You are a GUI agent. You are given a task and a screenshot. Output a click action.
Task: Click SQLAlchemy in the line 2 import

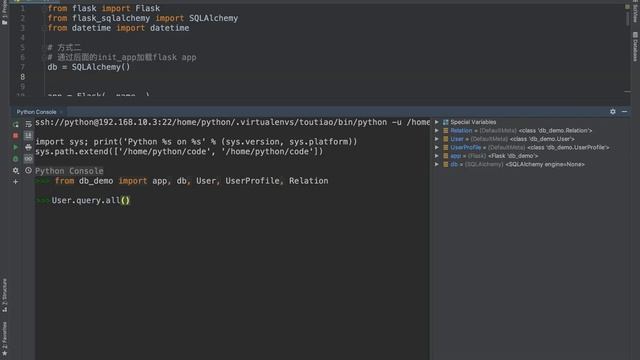click(213, 18)
